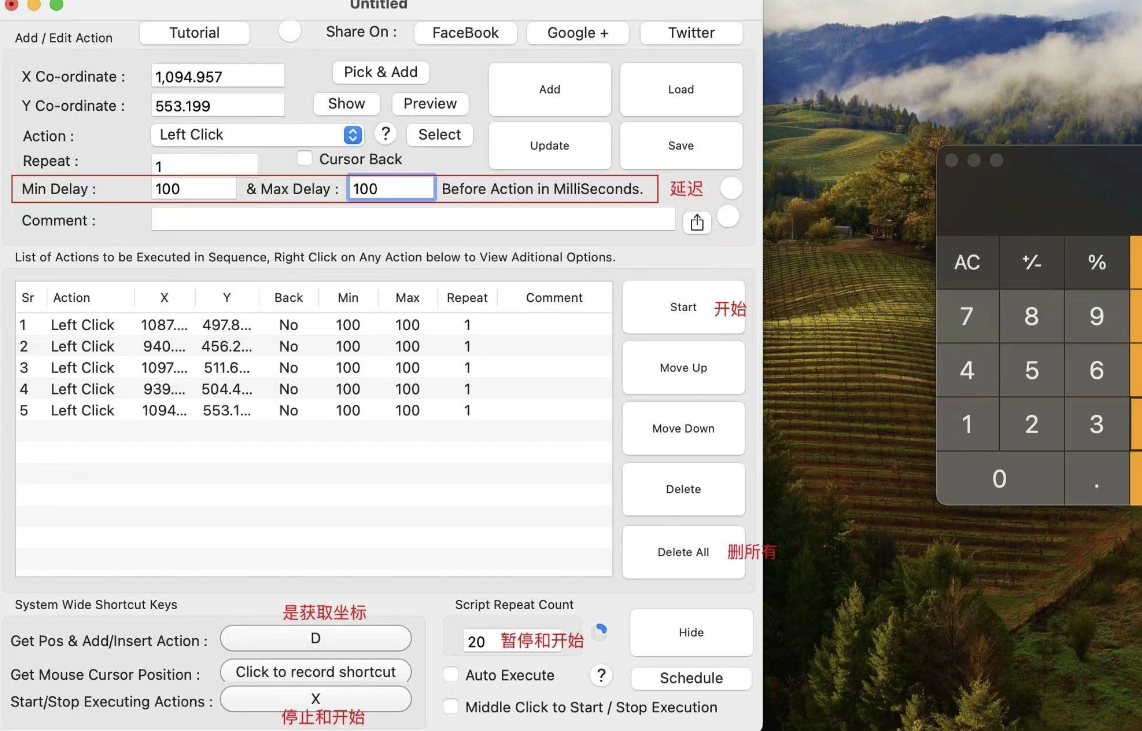Click the share icon beside the Comment field
Image resolution: width=1142 pixels, height=731 pixels.
(697, 221)
